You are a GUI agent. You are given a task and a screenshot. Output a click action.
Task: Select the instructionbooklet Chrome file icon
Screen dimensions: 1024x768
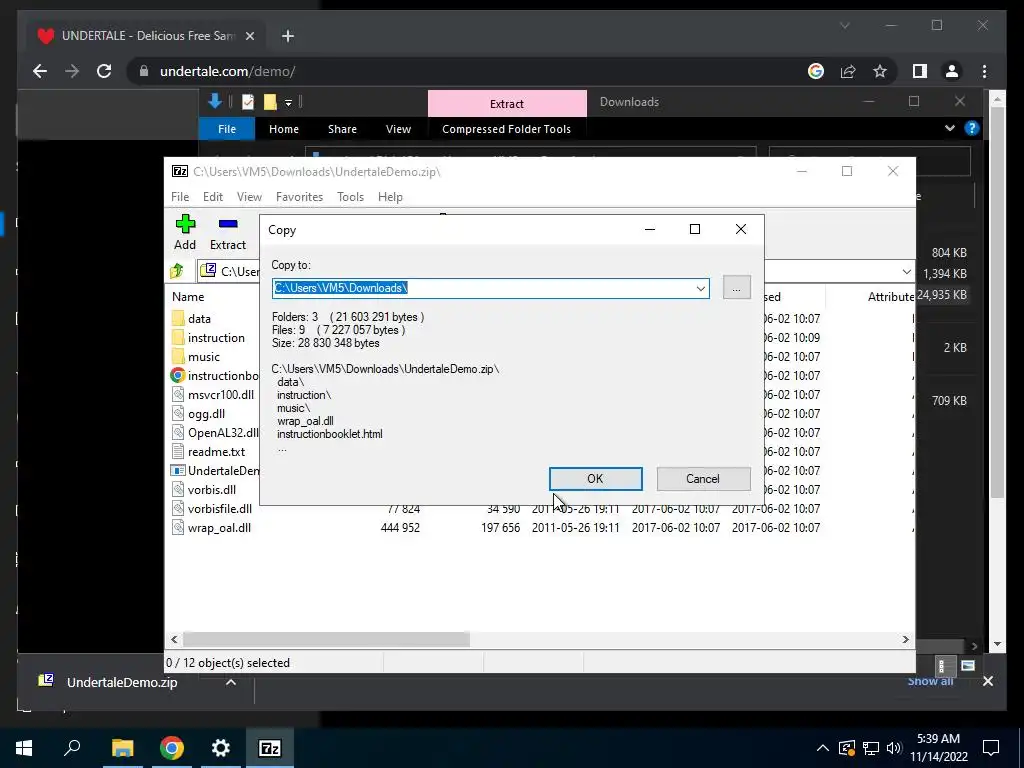178,376
